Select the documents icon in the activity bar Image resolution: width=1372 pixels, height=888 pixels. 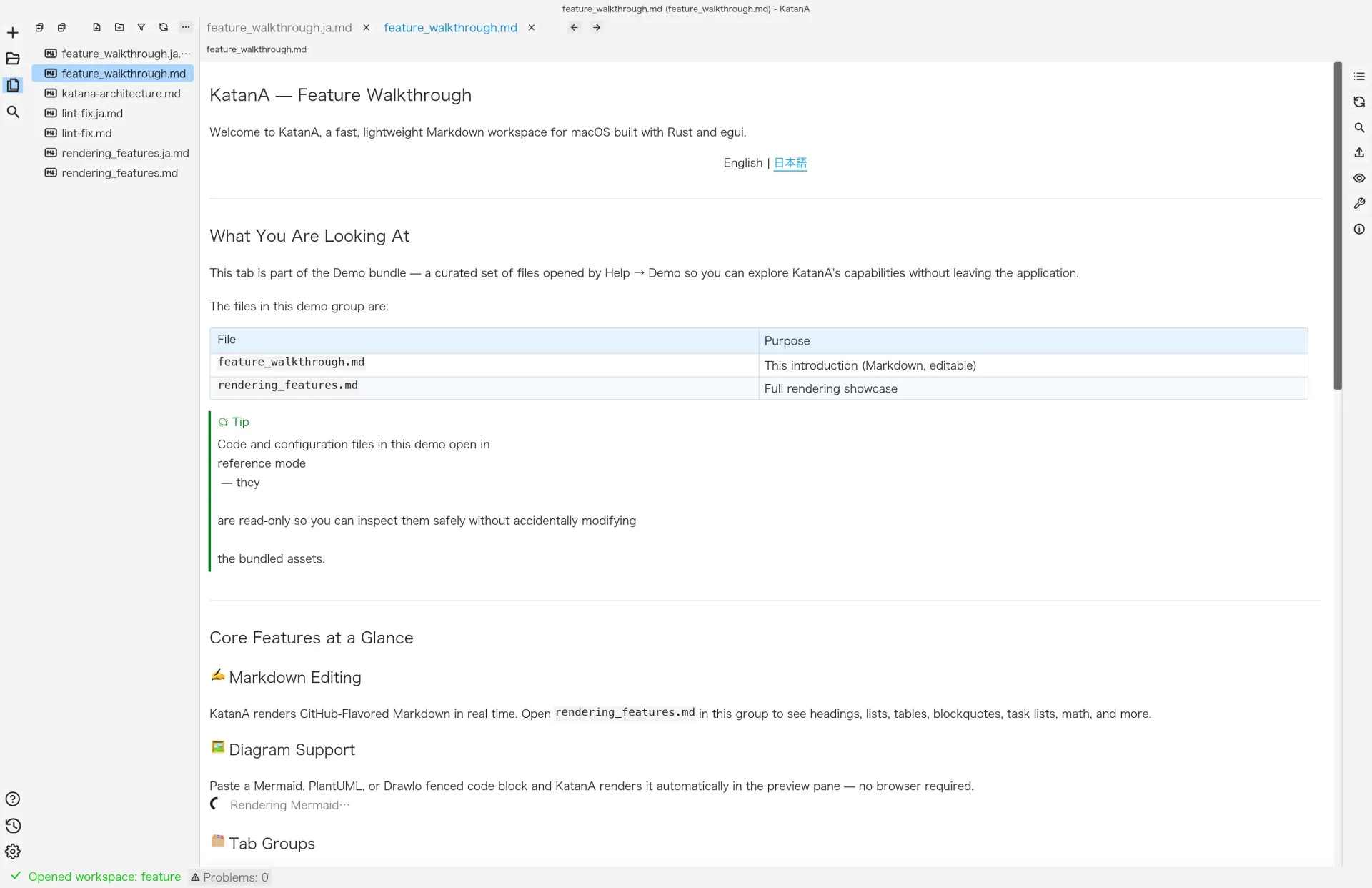[13, 85]
